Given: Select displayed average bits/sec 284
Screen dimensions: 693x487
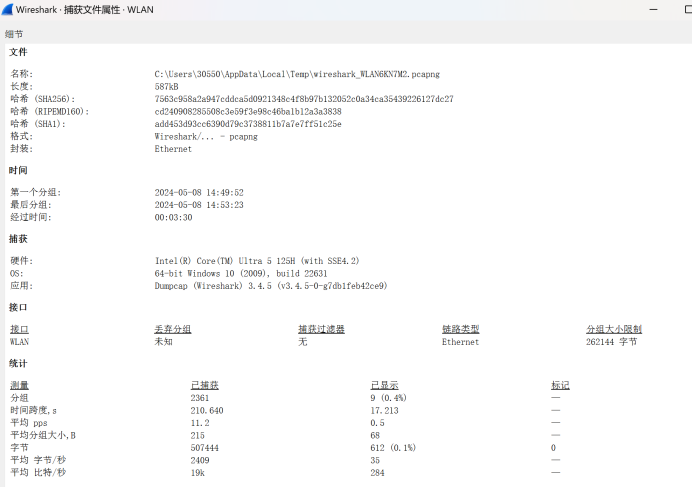Looking at the screenshot, I should (x=377, y=472).
